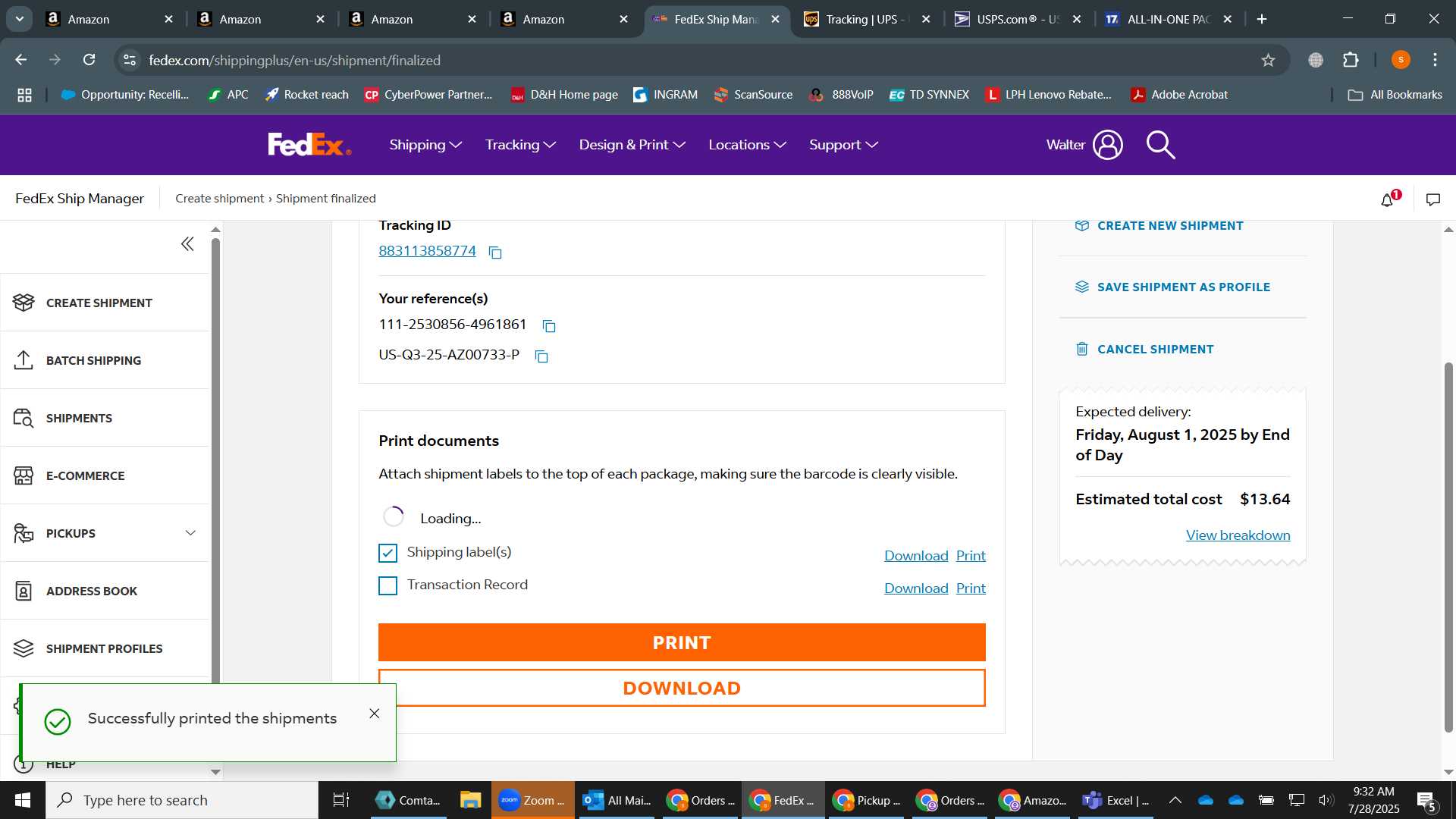The image size is (1456, 819).
Task: Show hidden system tray icons
Action: pyautogui.click(x=1175, y=800)
